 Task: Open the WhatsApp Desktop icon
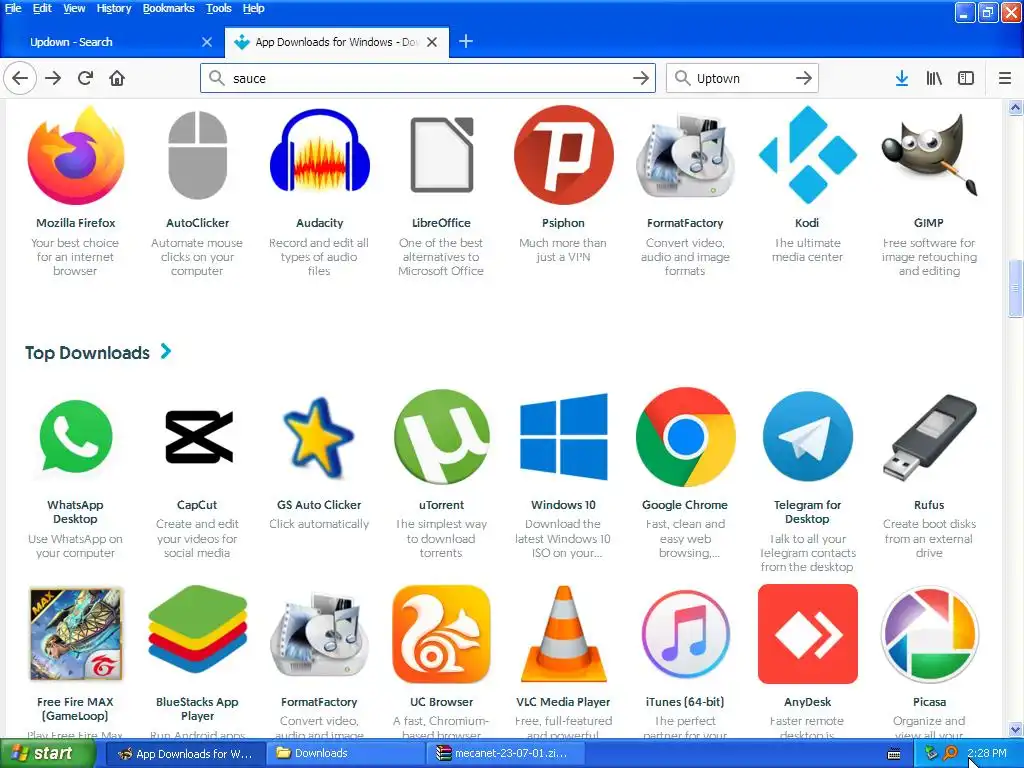coord(76,436)
